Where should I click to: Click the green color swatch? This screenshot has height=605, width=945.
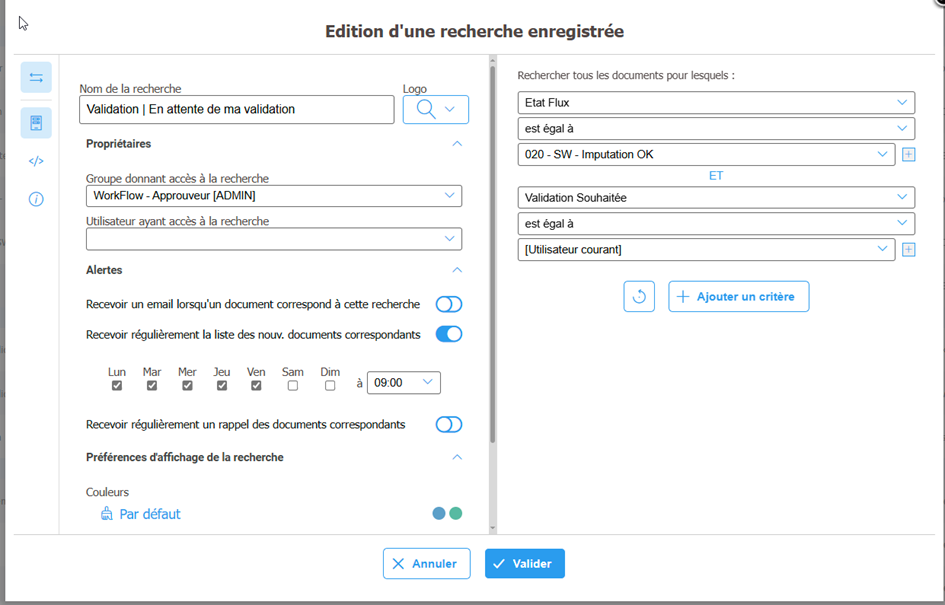pos(456,513)
